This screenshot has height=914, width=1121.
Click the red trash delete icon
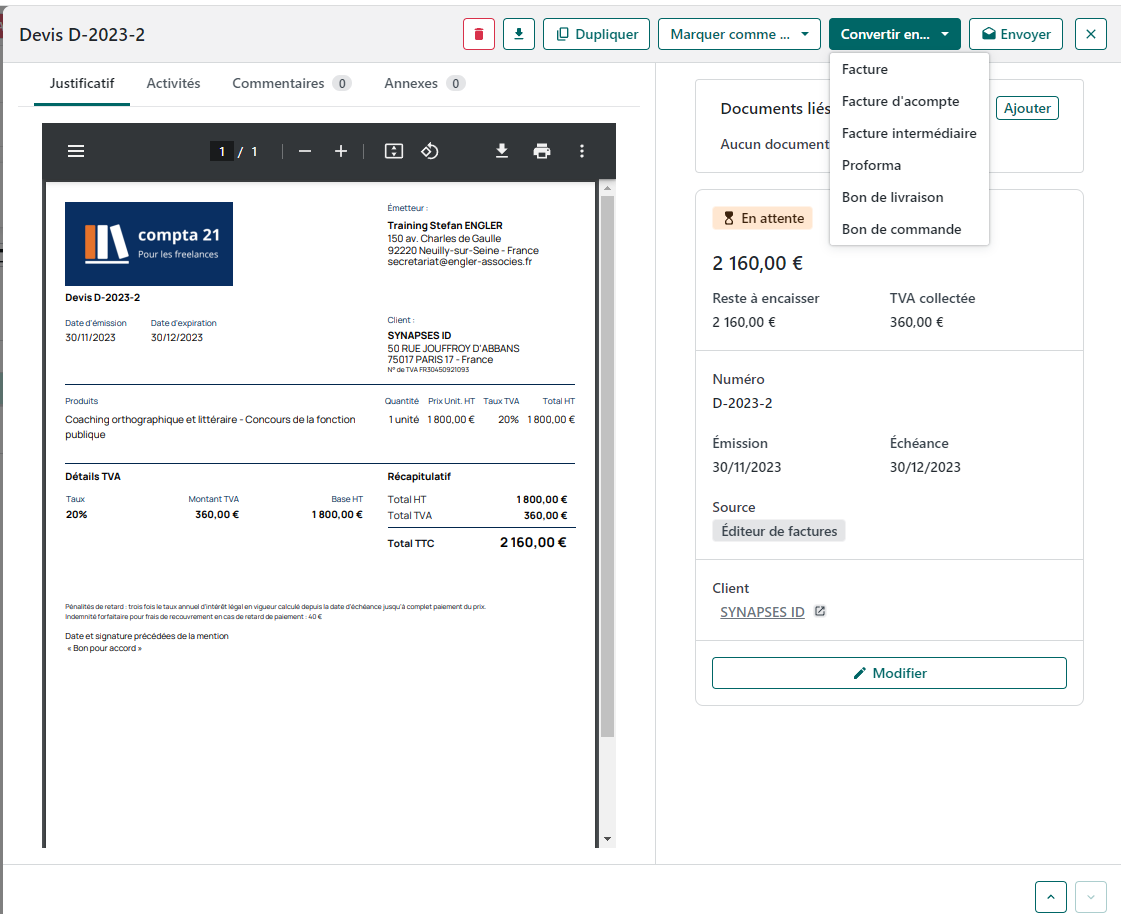(478, 34)
